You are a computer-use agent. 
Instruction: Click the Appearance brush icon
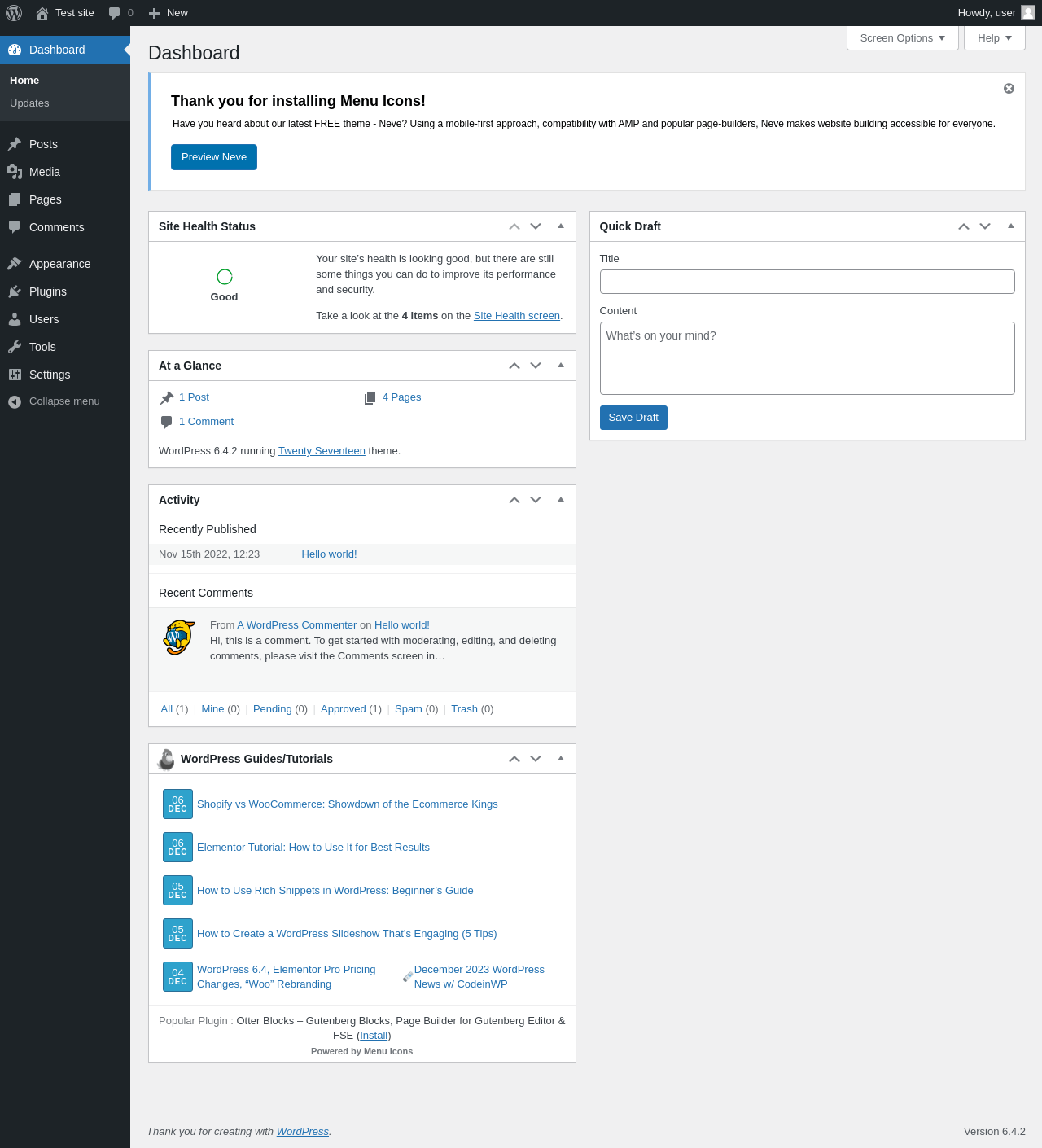pos(15,264)
